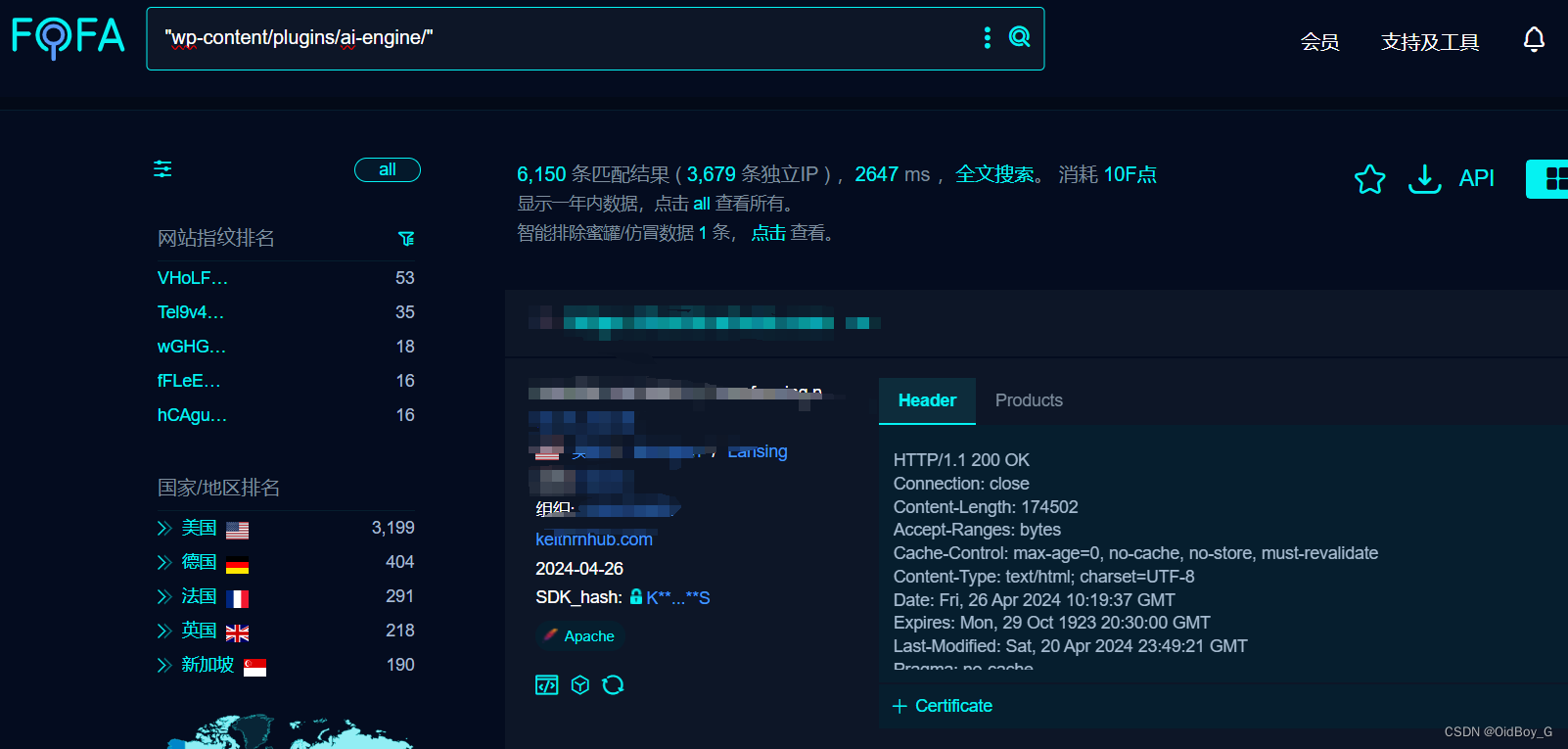Screen dimensions: 1568x749
Task: Expand 法国 country entry
Action: pyautogui.click(x=164, y=597)
